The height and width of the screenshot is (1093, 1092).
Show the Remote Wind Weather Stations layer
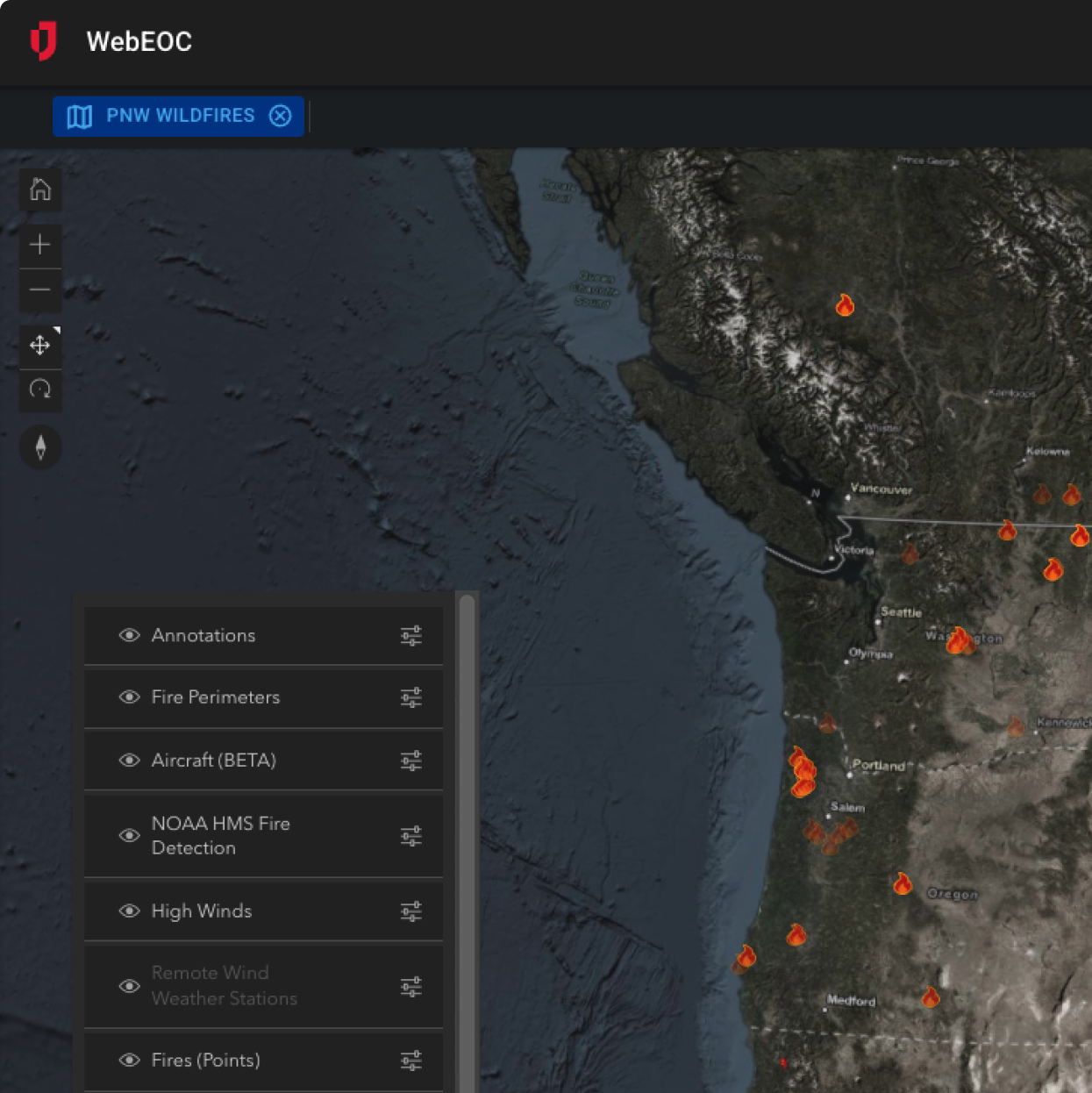tap(129, 986)
